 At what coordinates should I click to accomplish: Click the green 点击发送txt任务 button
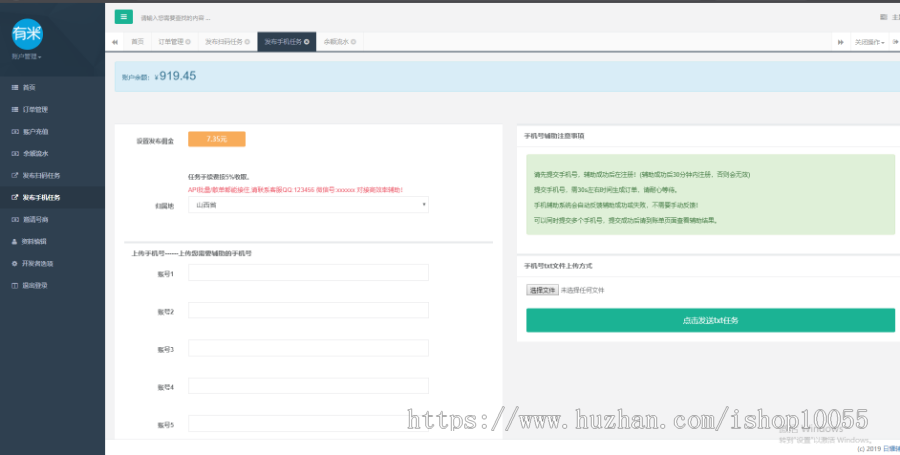tap(710, 320)
